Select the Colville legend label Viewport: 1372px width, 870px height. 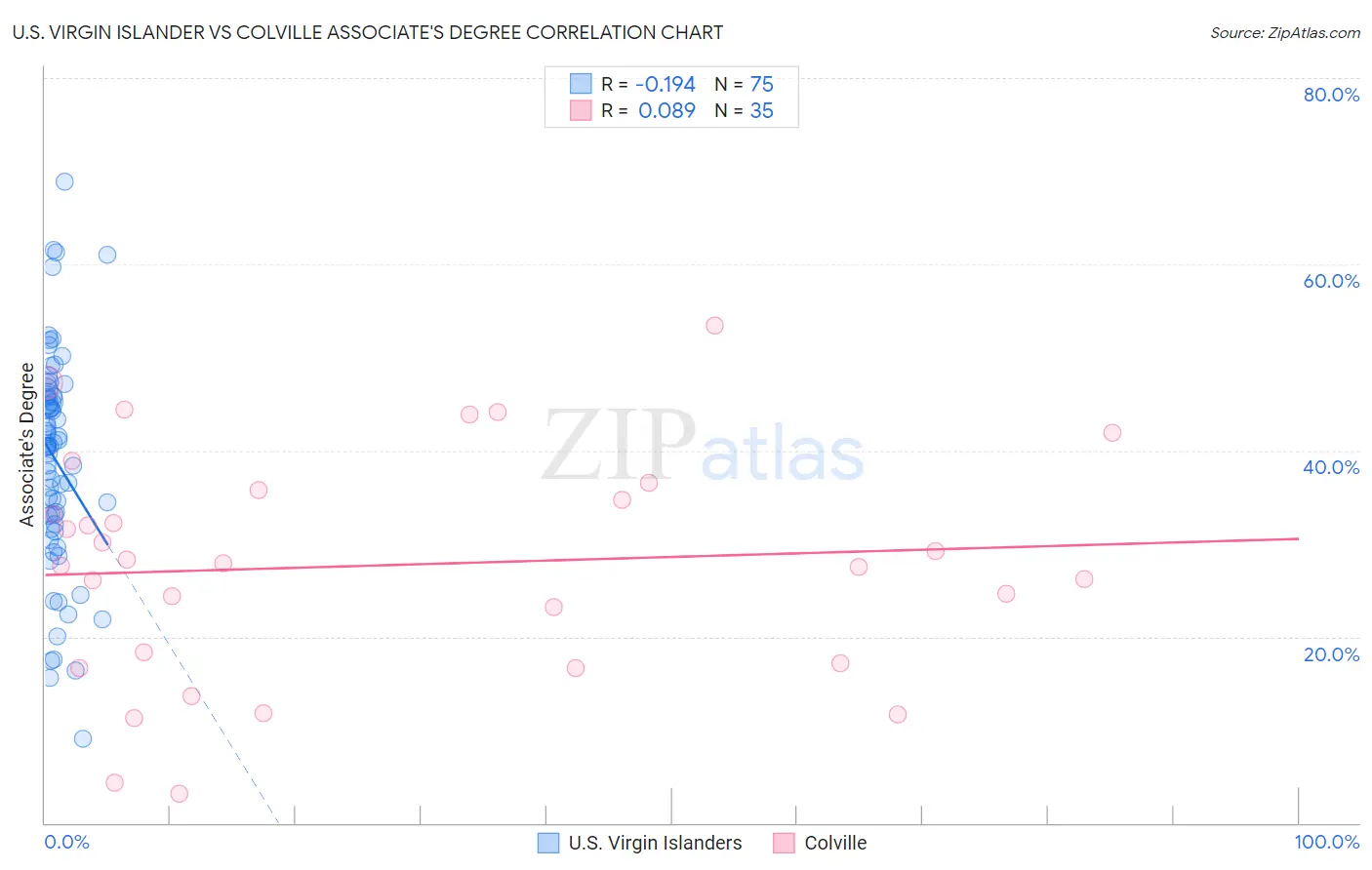[x=835, y=843]
